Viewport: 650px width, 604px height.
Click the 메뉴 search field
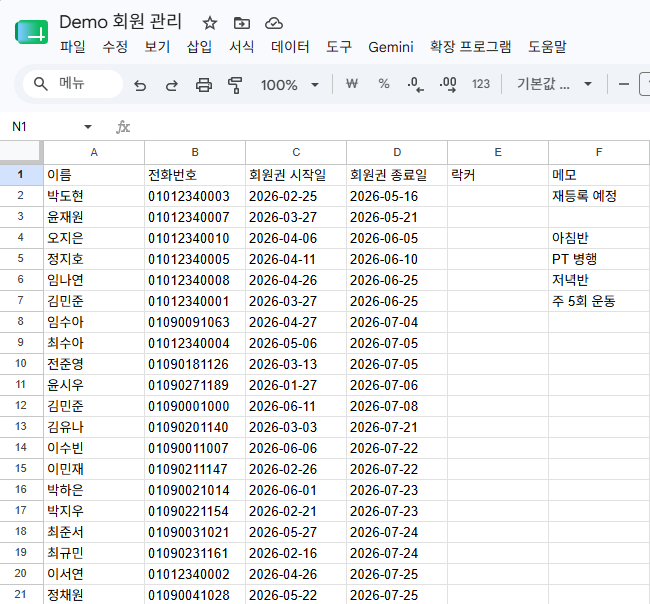(73, 84)
